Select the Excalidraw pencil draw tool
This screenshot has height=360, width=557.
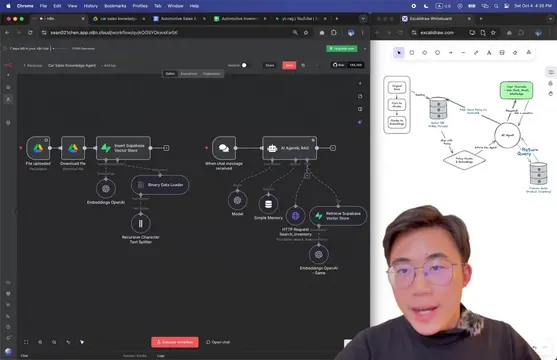tap(476, 53)
